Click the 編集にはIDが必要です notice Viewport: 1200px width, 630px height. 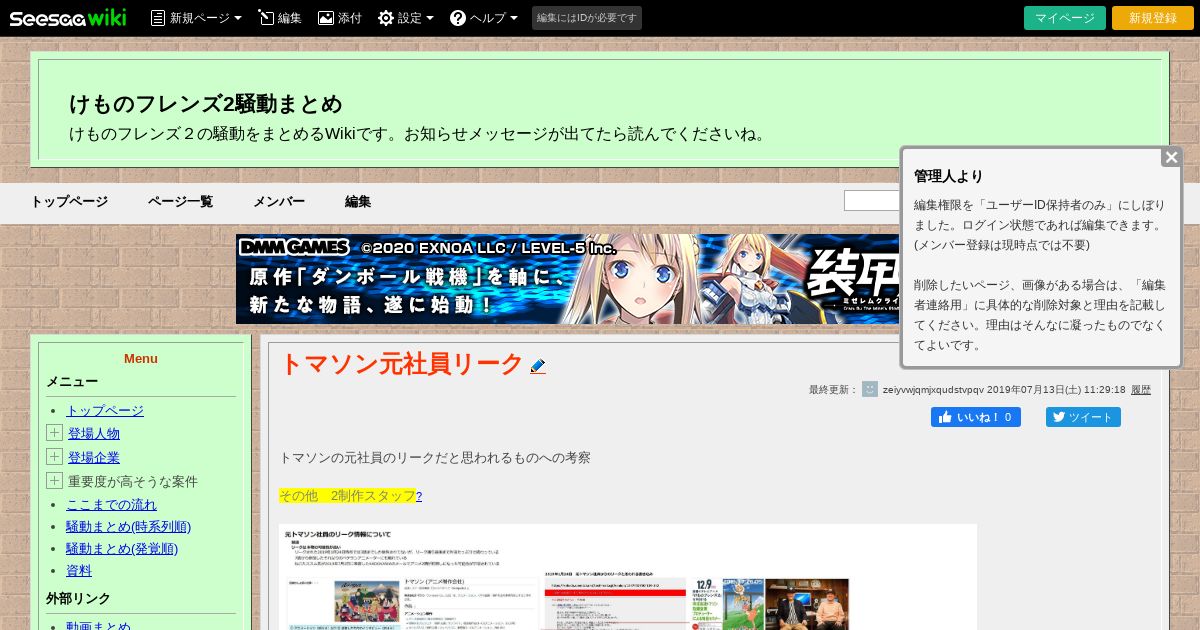click(x=587, y=18)
